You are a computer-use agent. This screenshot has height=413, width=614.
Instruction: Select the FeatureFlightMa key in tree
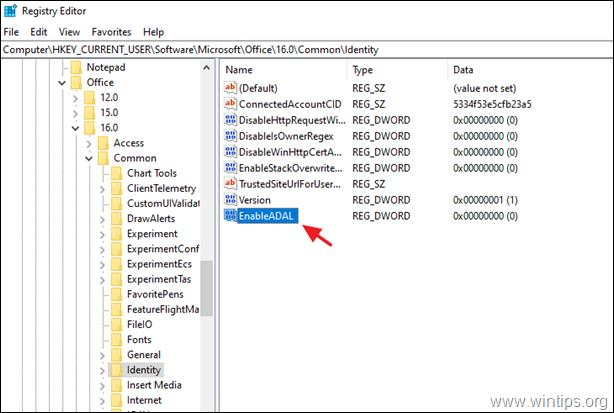click(163, 309)
